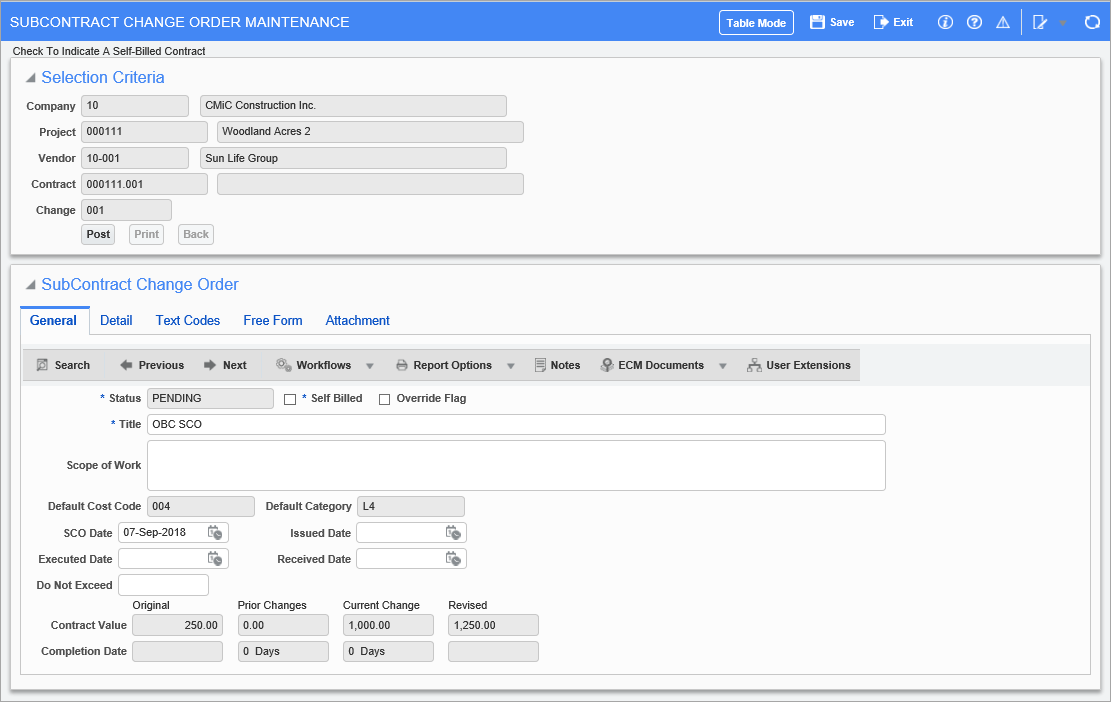Click the Back button
Screen dimensions: 1111x702
(x=196, y=234)
